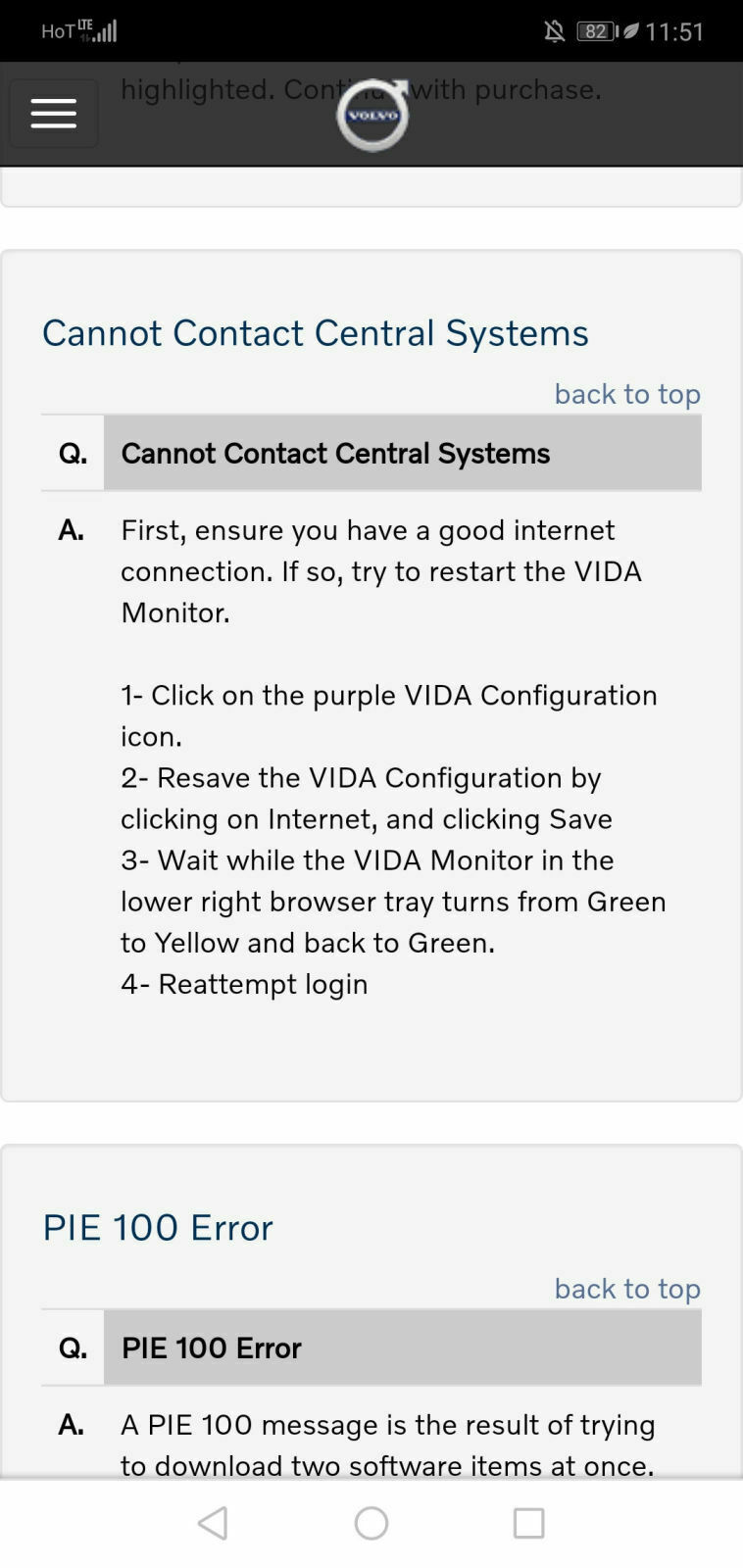This screenshot has width=743, height=1568.
Task: Select the Cannot Contact Central Systems heading
Action: coord(315,333)
